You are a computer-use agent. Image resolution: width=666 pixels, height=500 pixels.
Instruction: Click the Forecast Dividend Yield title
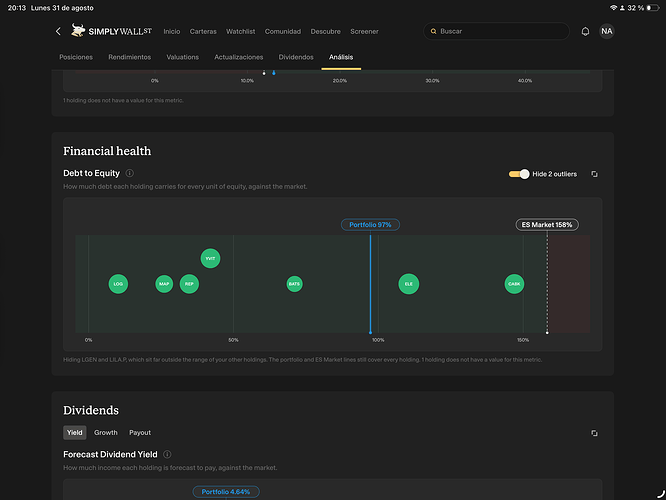pyautogui.click(x=110, y=454)
